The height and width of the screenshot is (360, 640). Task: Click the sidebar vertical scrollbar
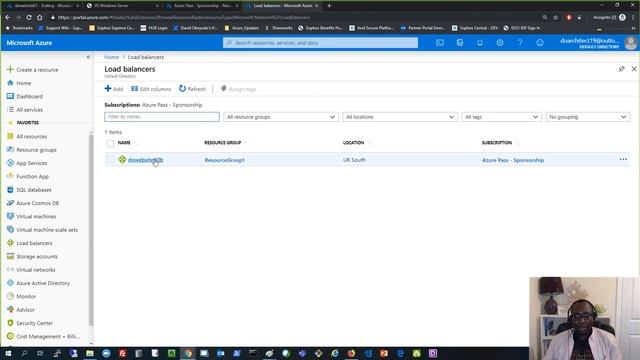point(91,229)
